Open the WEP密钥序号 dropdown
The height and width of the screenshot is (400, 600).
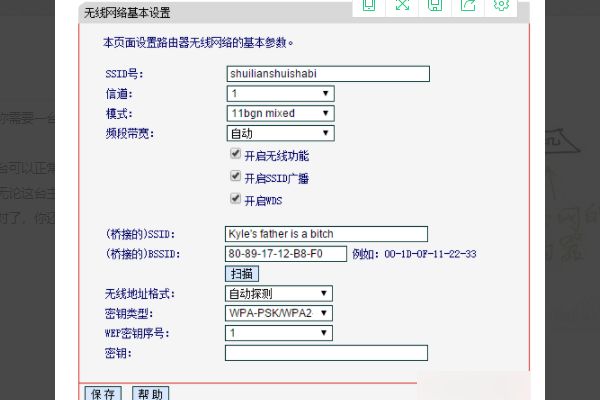pos(279,333)
